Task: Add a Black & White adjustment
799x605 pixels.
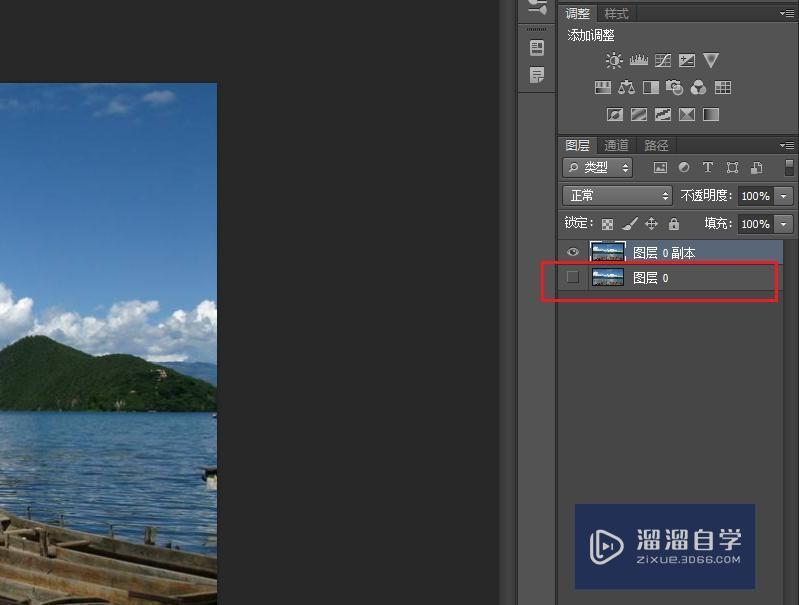Action: click(651, 88)
